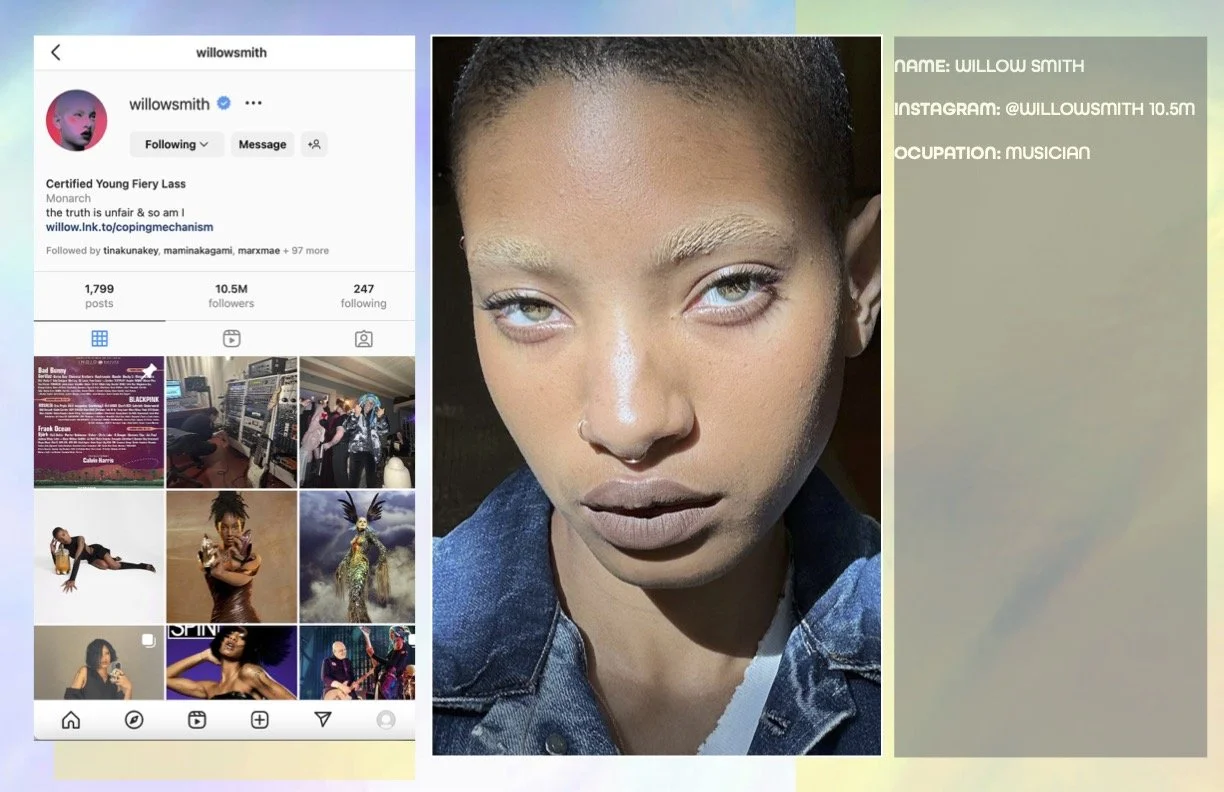Open the profile picture avatar
Viewport: 1224px width, 792px height.
pyautogui.click(x=76, y=120)
